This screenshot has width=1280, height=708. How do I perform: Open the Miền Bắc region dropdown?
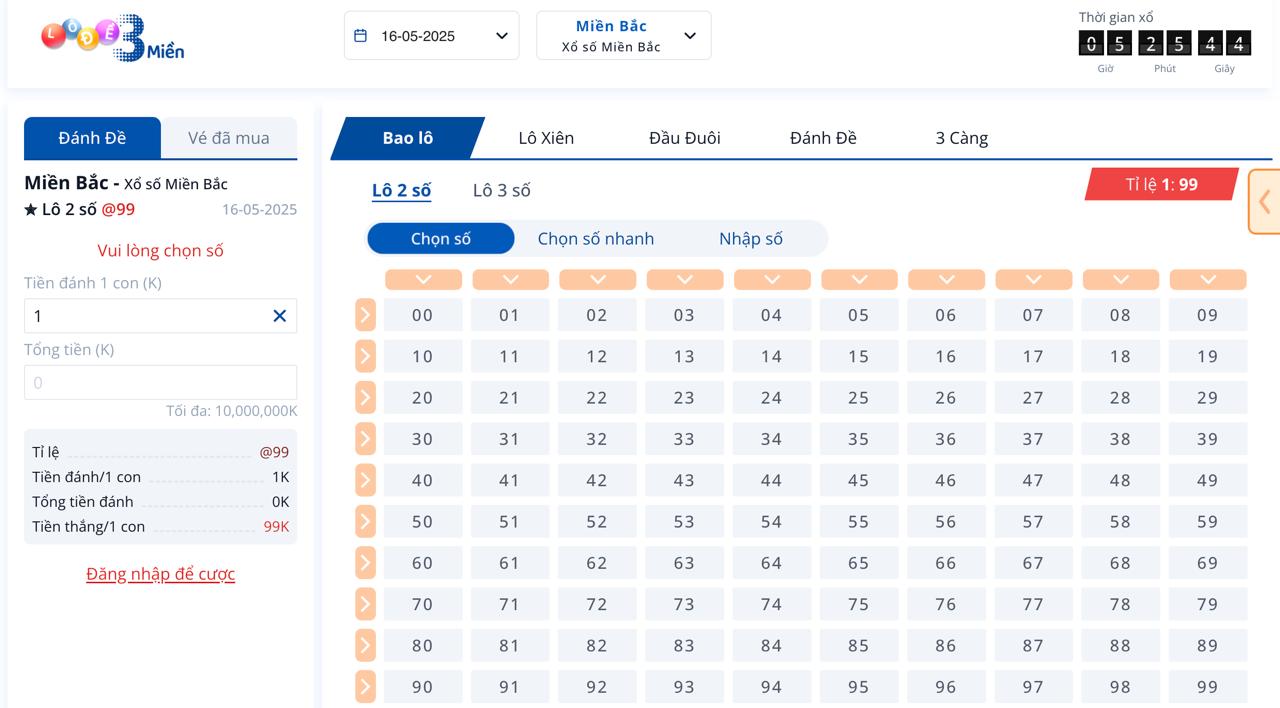624,36
